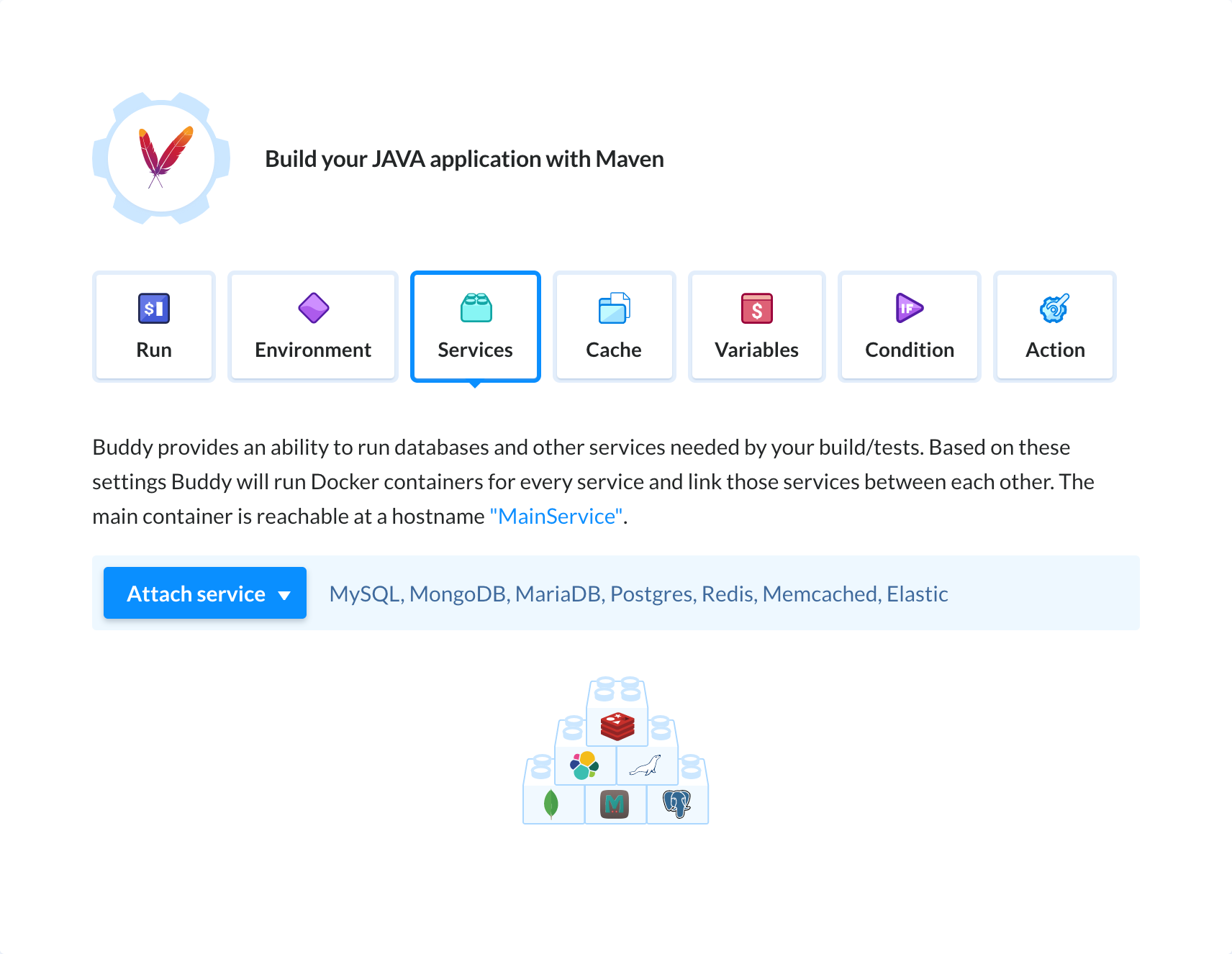Click the empty top brick in the illustration
Image resolution: width=1232 pixels, height=954 pixels.
pyautogui.click(x=617, y=691)
